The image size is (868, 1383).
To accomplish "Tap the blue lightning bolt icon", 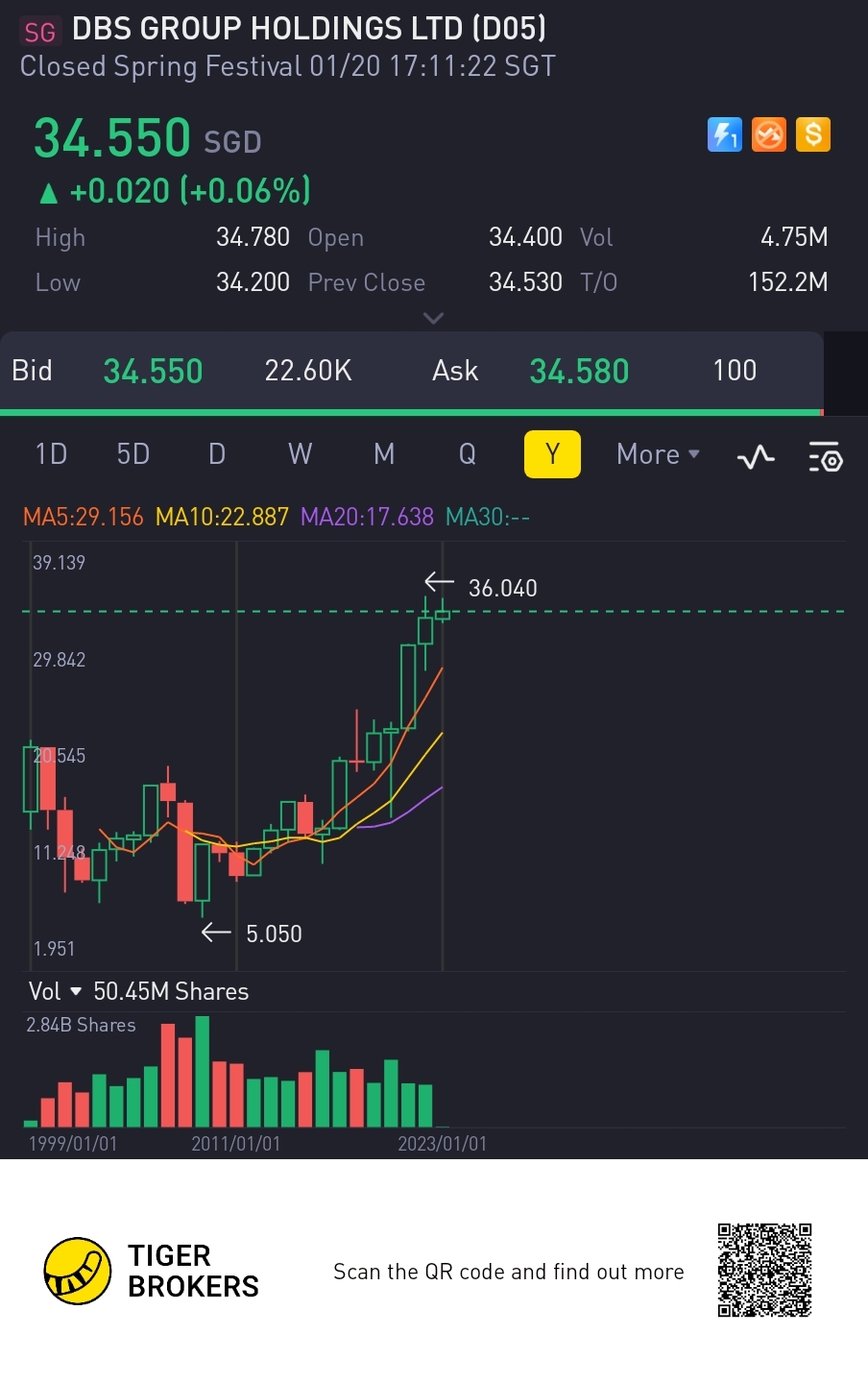I will coord(725,135).
